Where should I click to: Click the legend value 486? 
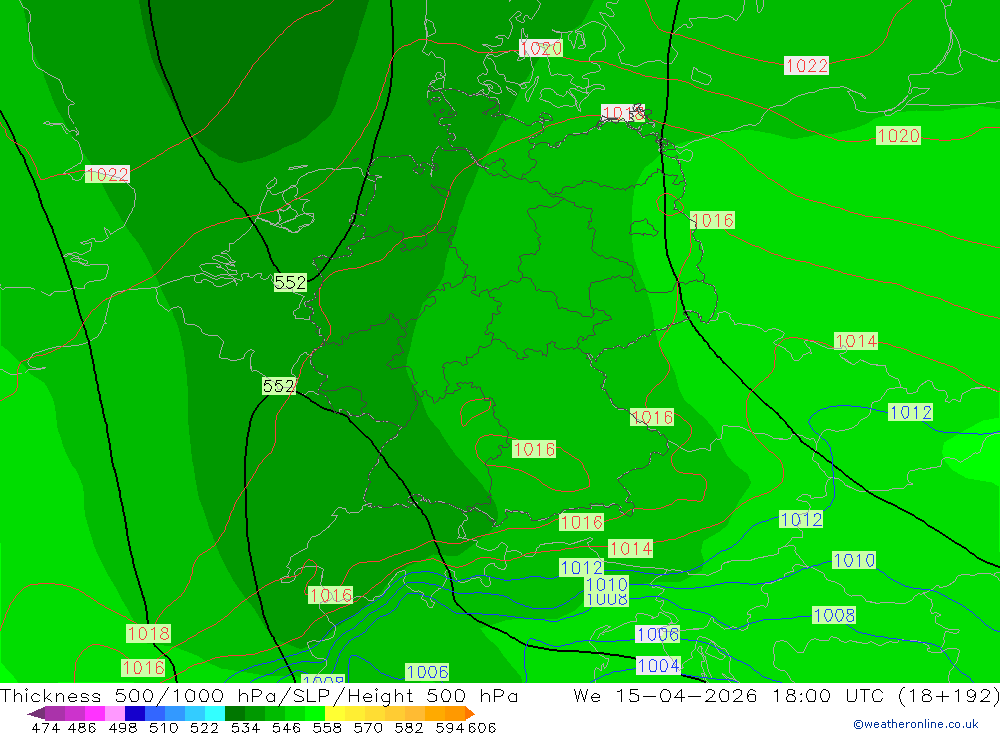point(82,727)
